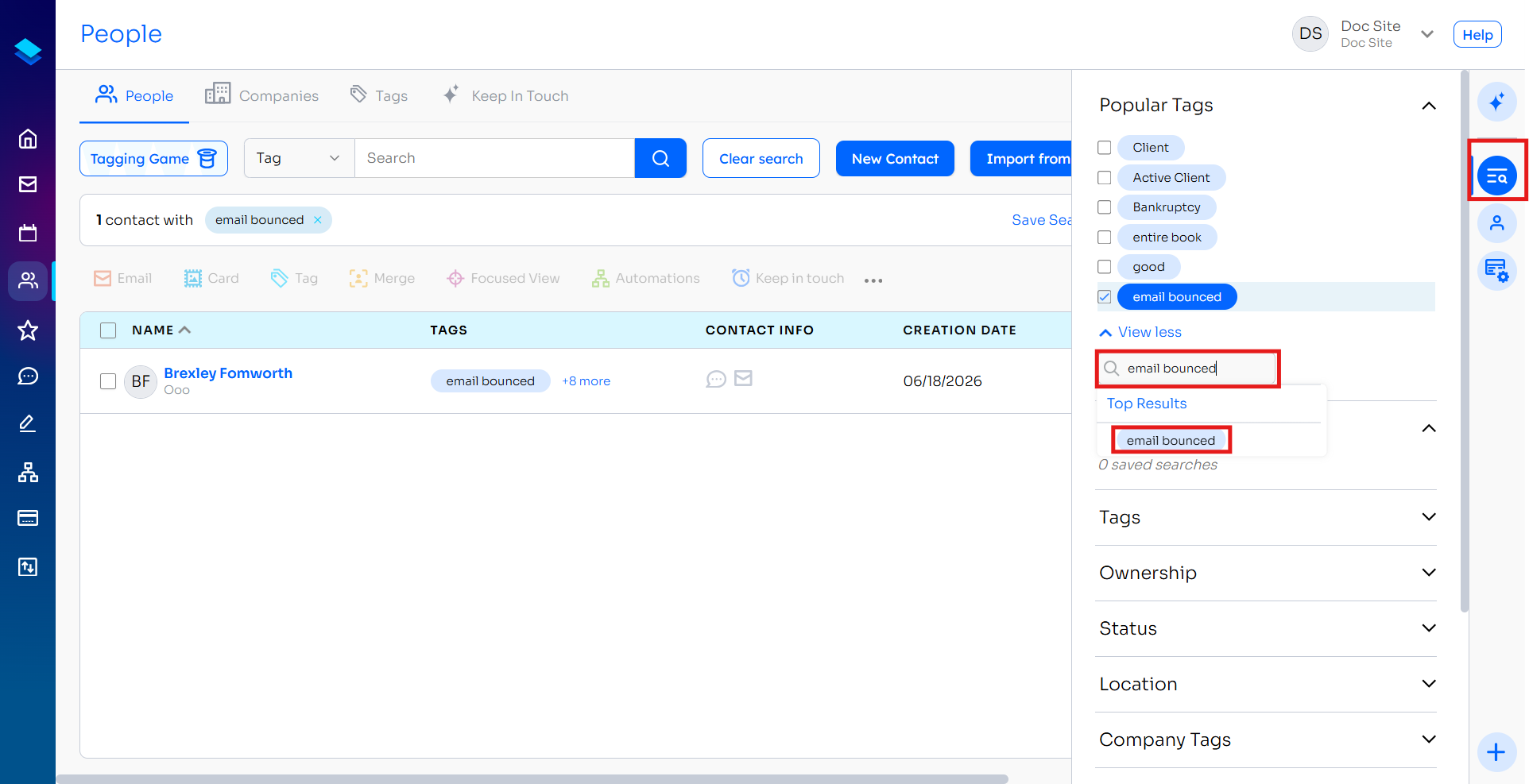Click the blue magnifier search button
The height and width of the screenshot is (784, 1529).
point(660,158)
